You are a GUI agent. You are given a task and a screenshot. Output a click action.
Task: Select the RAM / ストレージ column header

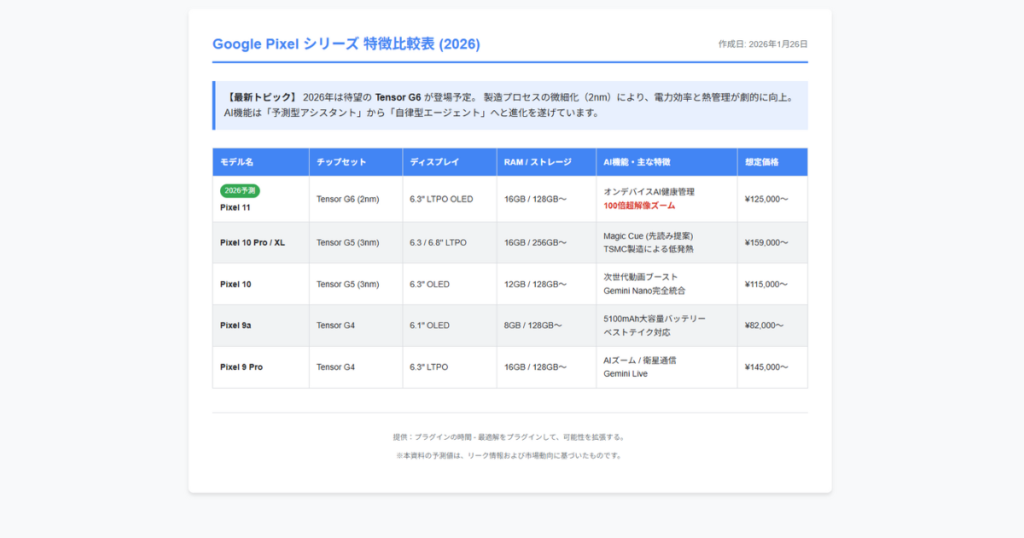pyautogui.click(x=538, y=161)
